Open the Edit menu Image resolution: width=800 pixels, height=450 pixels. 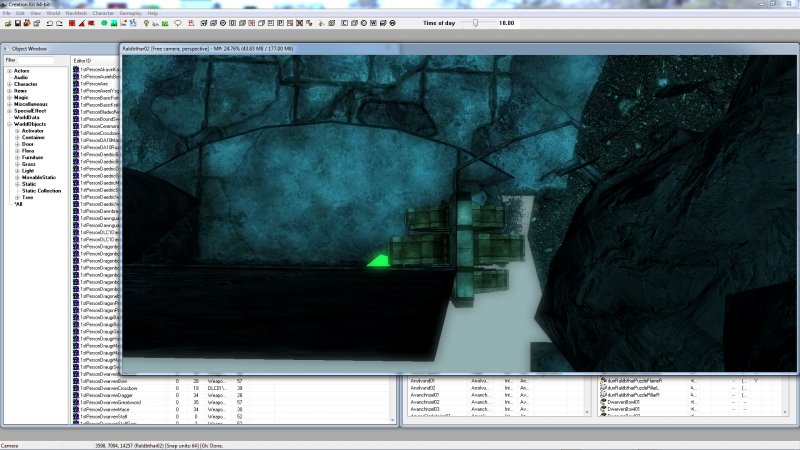(20, 13)
